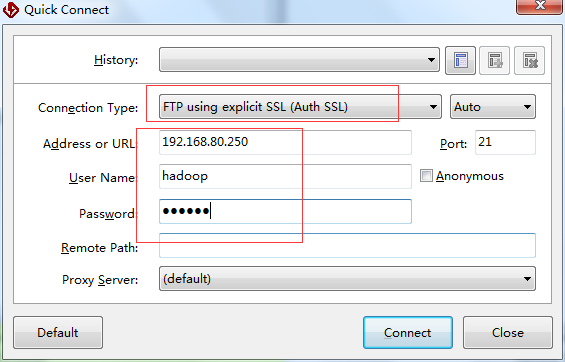
Task: Click the Connect button
Action: click(x=408, y=332)
